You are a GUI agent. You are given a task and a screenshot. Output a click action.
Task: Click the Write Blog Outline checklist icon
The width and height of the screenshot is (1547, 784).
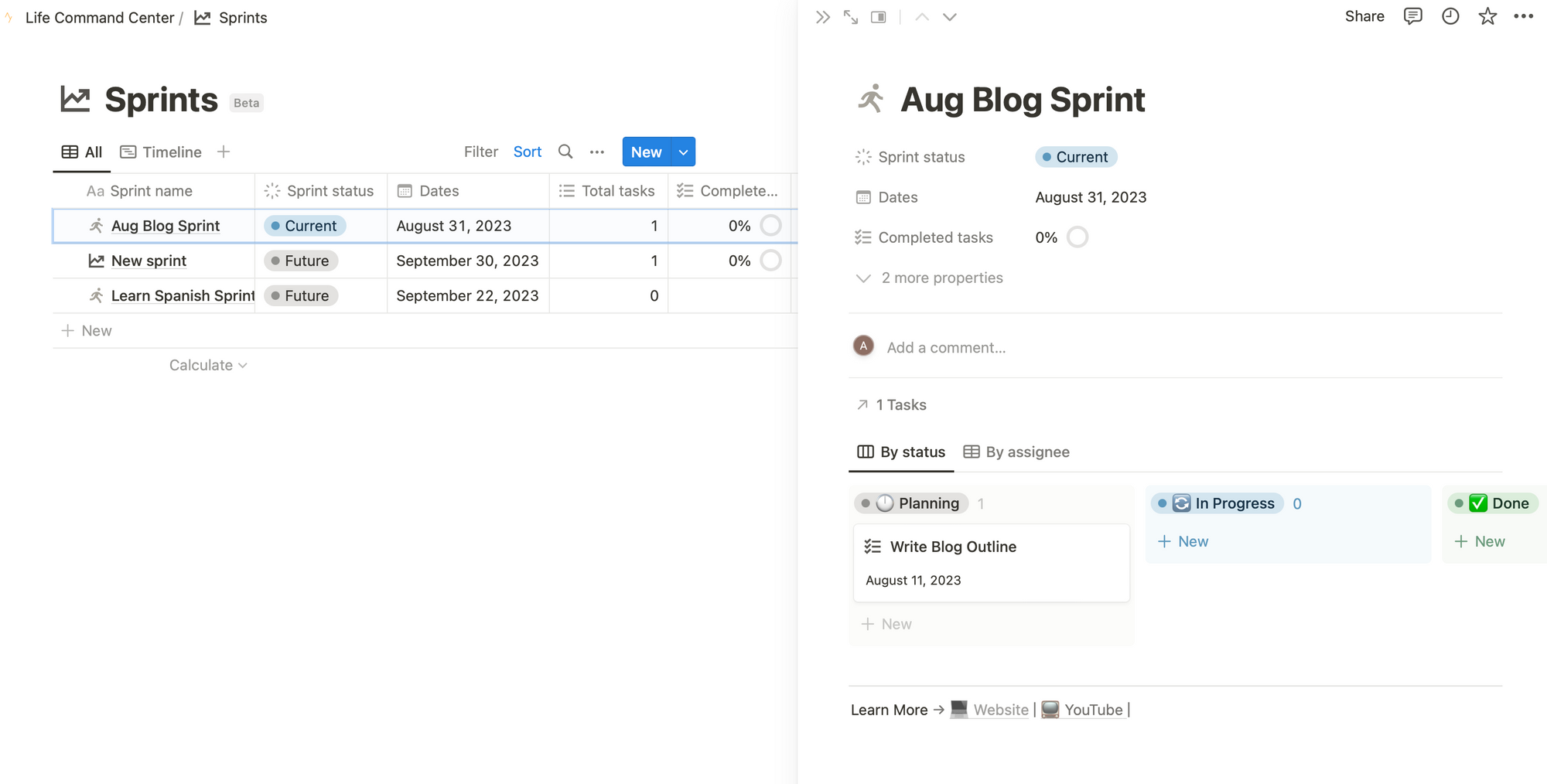[873, 547]
